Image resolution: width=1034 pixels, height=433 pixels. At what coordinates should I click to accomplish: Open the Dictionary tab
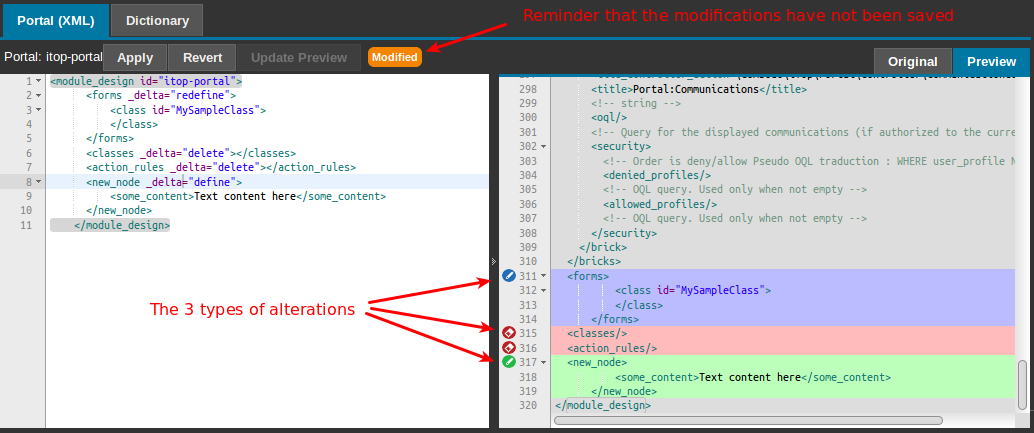pos(156,19)
